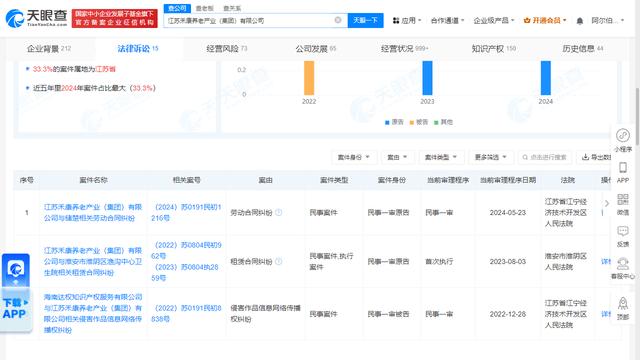The width and height of the screenshot is (640, 360).
Task: Click info icon beside 租赁合同纠纷
Action: click(279, 261)
